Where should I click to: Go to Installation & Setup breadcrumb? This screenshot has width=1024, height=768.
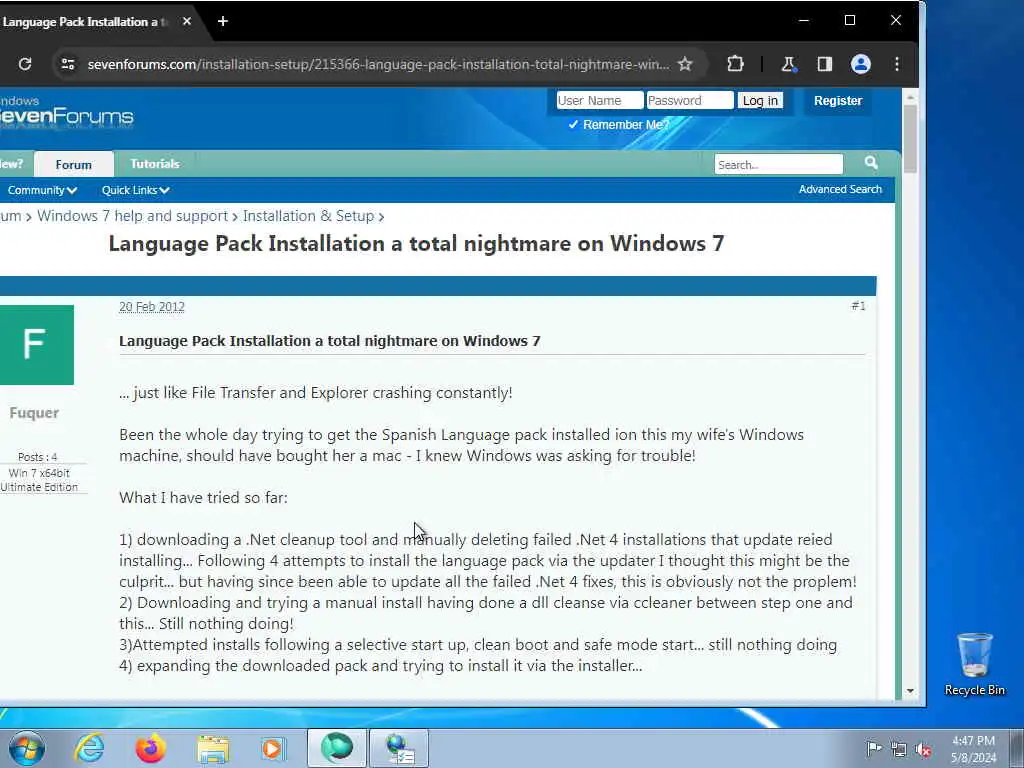coord(308,216)
